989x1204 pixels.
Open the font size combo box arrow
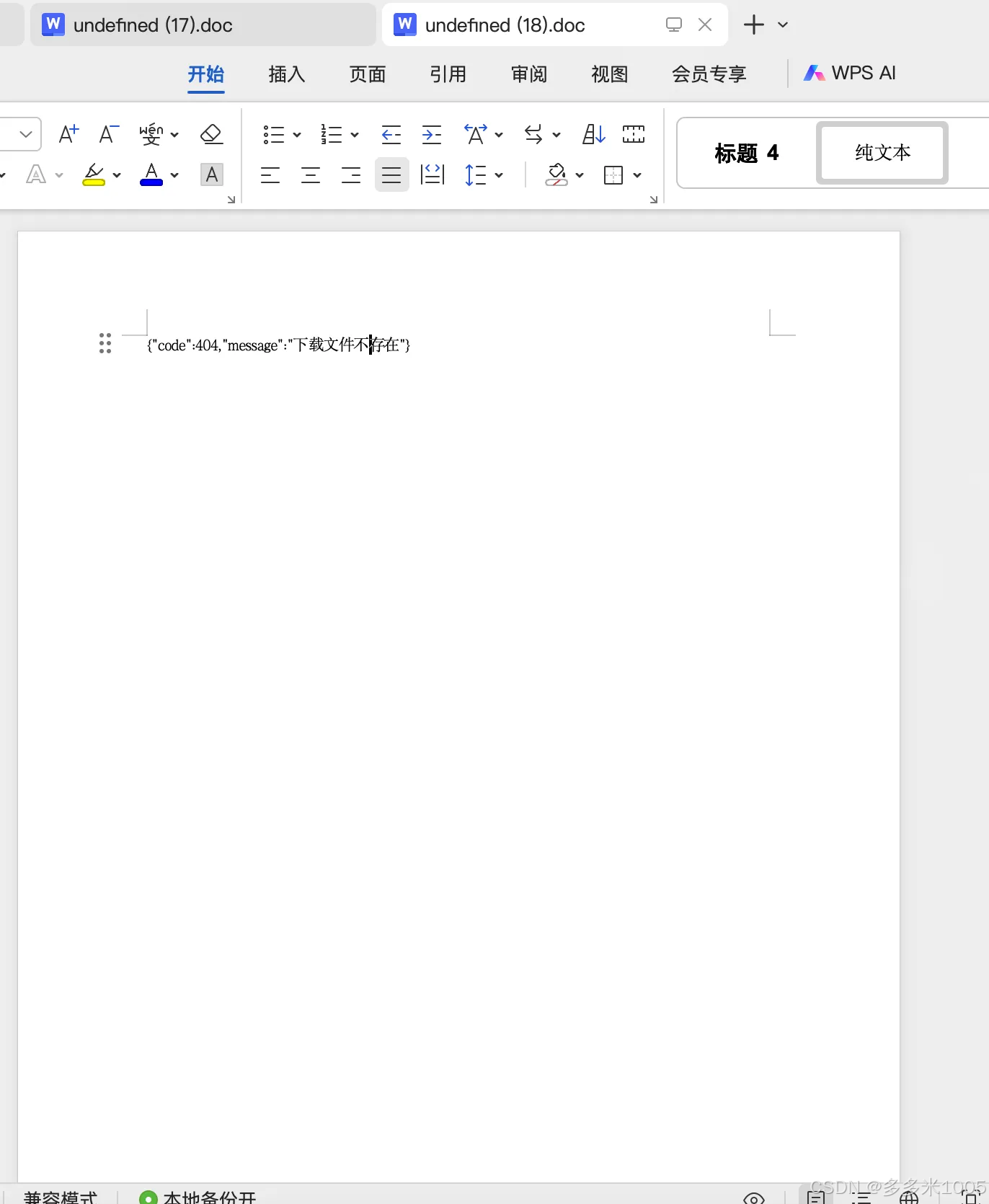coord(26,134)
